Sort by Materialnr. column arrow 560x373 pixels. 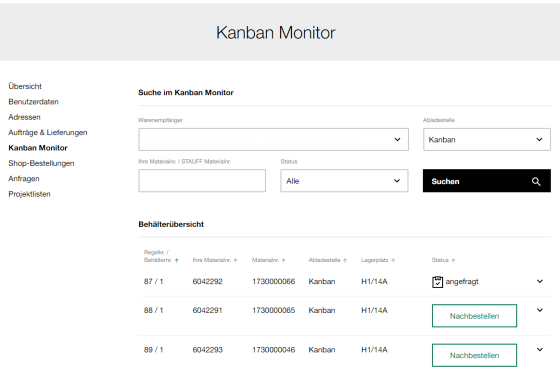(x=284, y=260)
